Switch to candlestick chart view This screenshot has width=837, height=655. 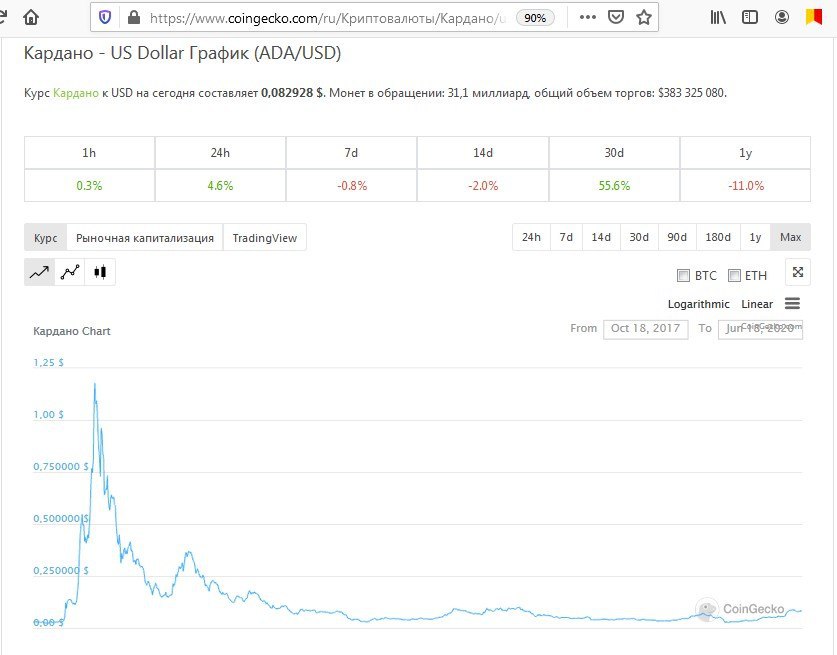pyautogui.click(x=100, y=272)
